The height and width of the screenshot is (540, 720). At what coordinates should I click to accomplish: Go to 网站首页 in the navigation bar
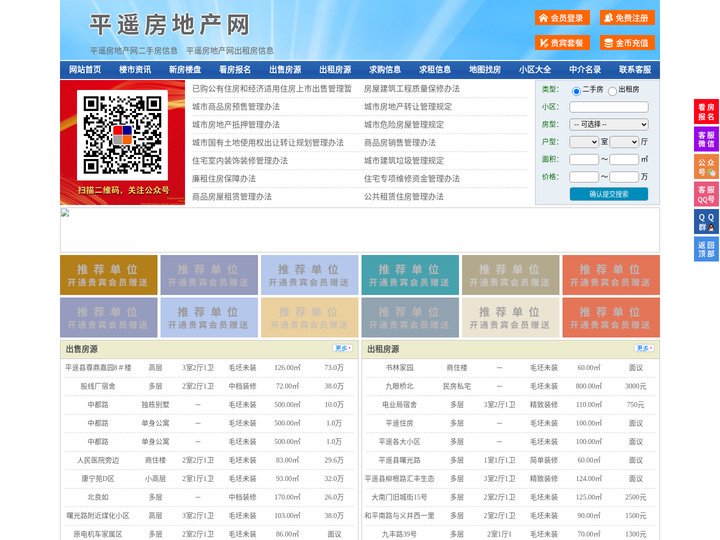click(85, 70)
